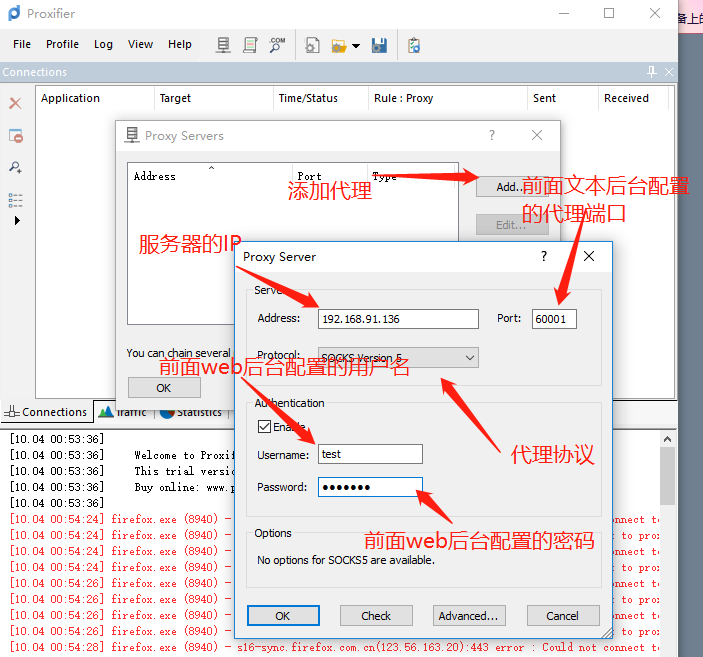
Task: Open the View menu
Action: coord(140,44)
